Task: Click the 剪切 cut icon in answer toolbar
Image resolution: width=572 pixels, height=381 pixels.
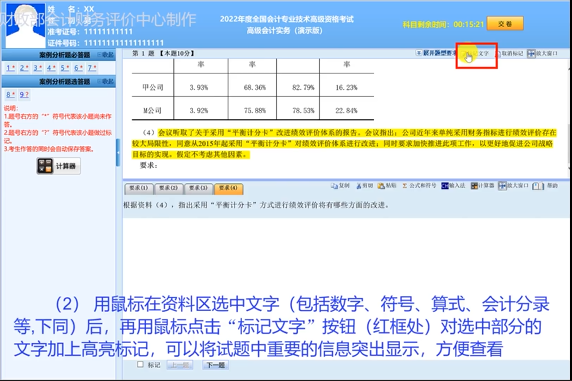Action: [x=364, y=186]
